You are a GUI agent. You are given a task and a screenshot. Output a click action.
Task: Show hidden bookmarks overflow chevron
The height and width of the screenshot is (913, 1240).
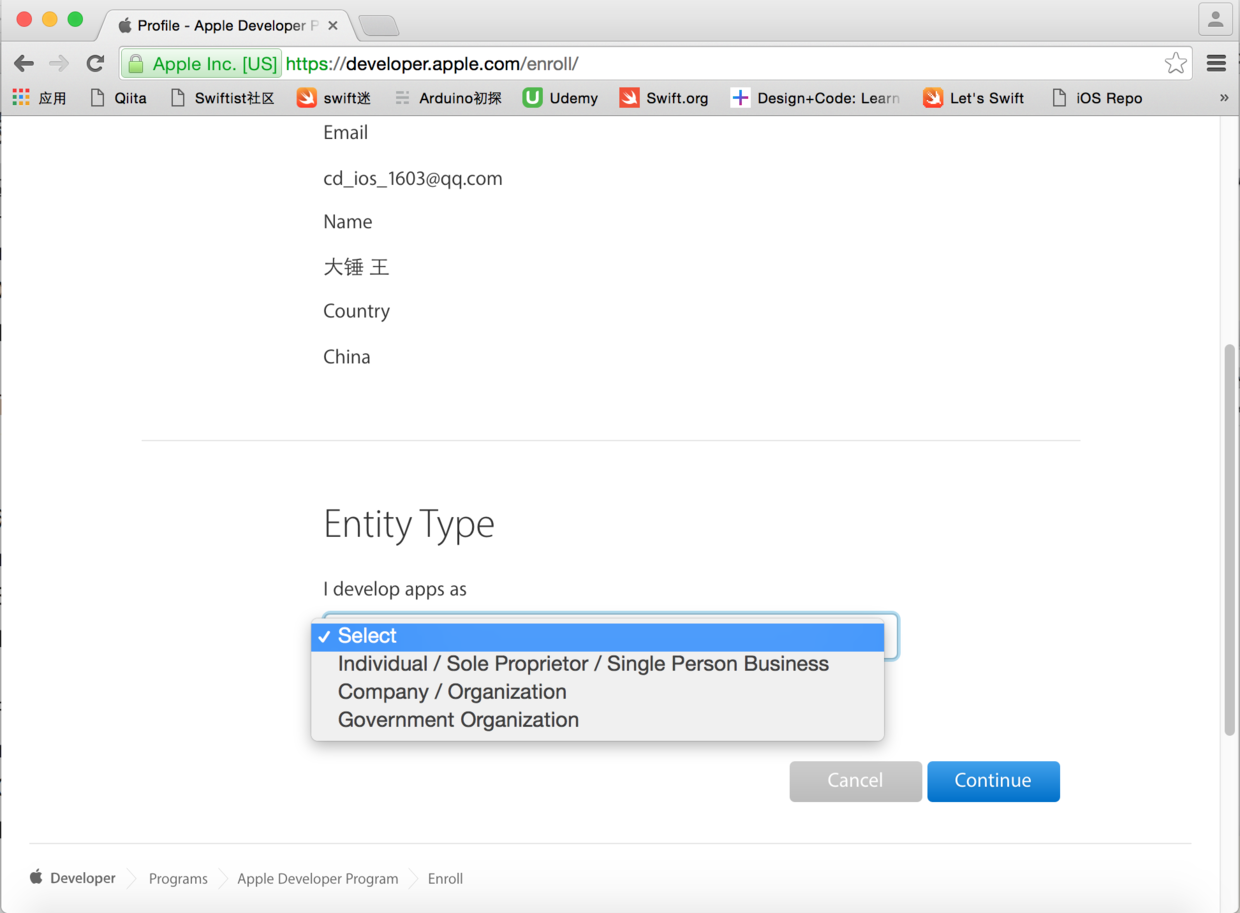click(x=1224, y=98)
